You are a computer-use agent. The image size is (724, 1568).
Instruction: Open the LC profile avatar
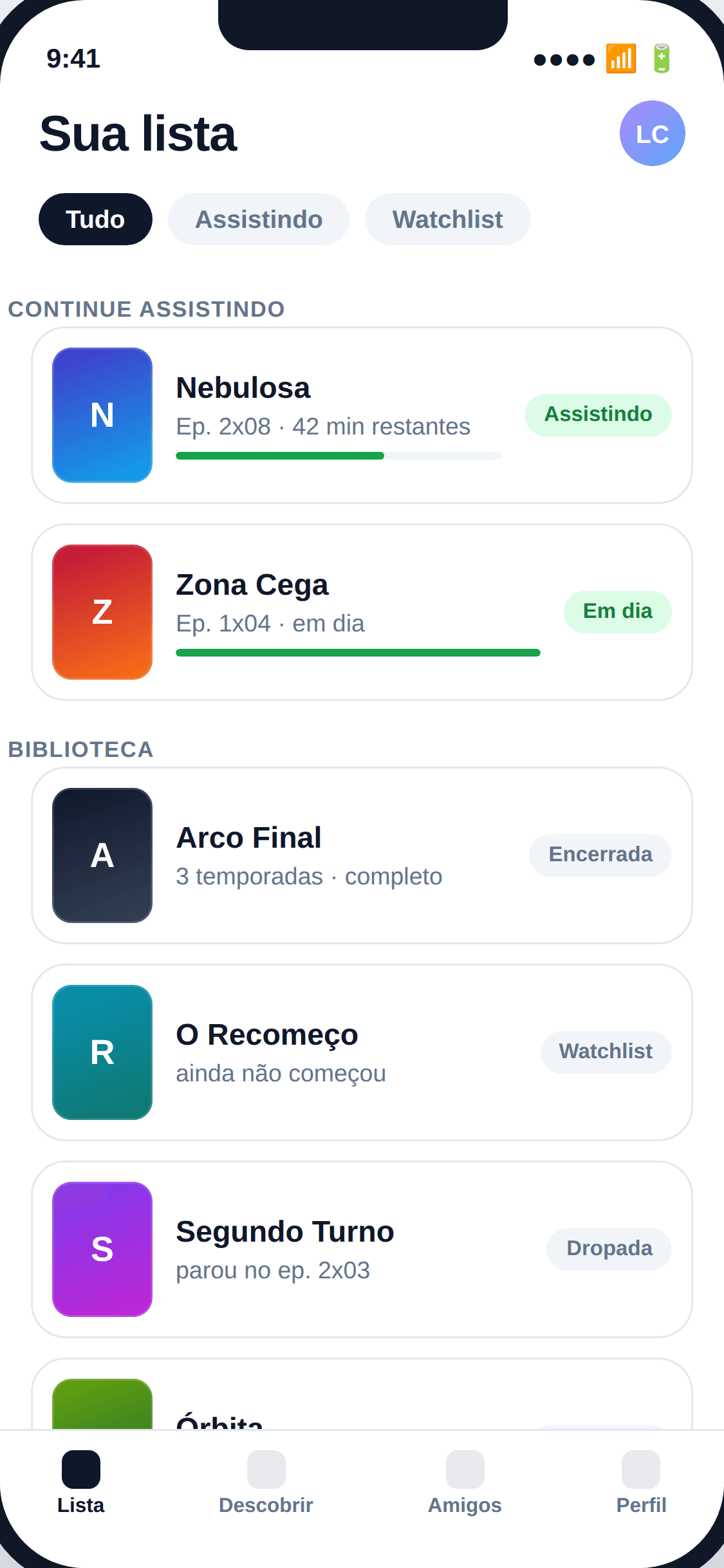(652, 133)
